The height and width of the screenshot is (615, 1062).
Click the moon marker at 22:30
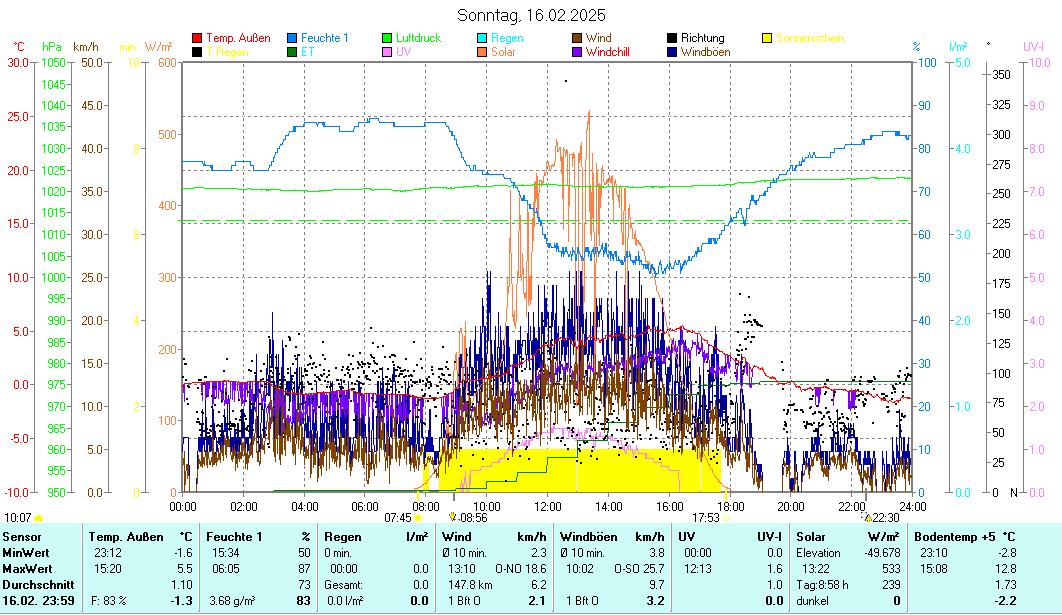tap(867, 518)
